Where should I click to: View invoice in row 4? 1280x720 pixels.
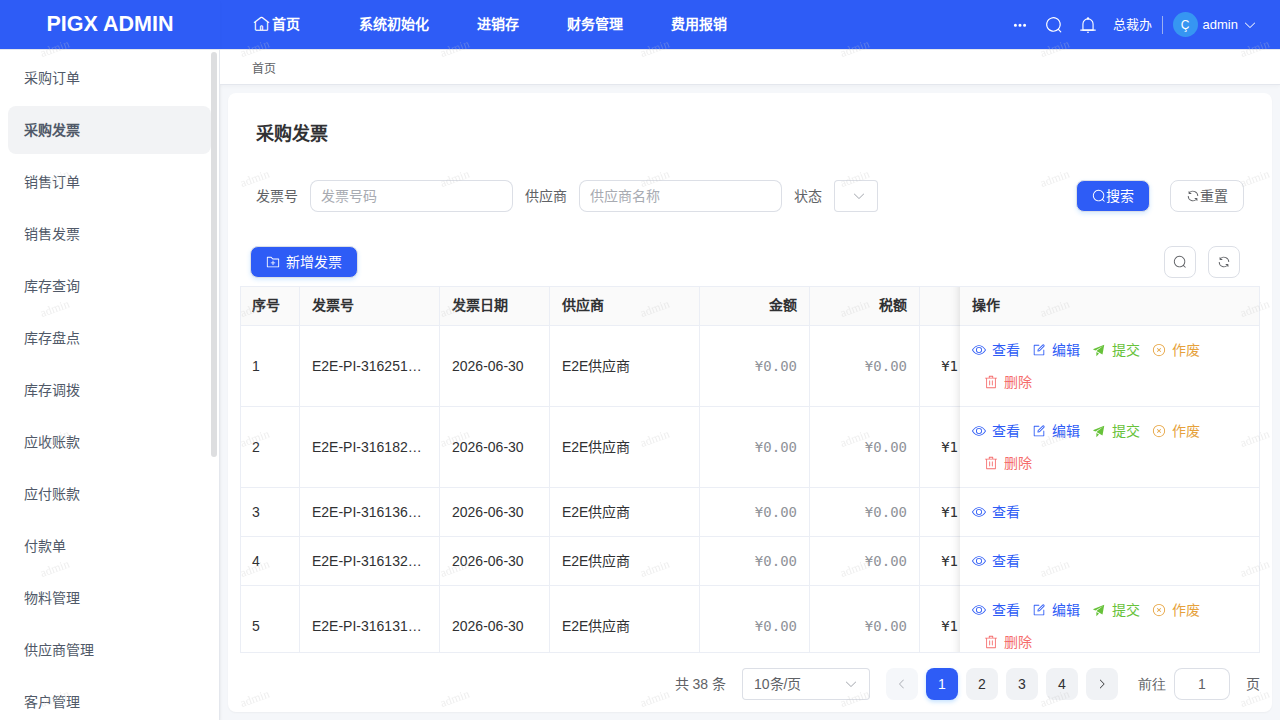996,561
